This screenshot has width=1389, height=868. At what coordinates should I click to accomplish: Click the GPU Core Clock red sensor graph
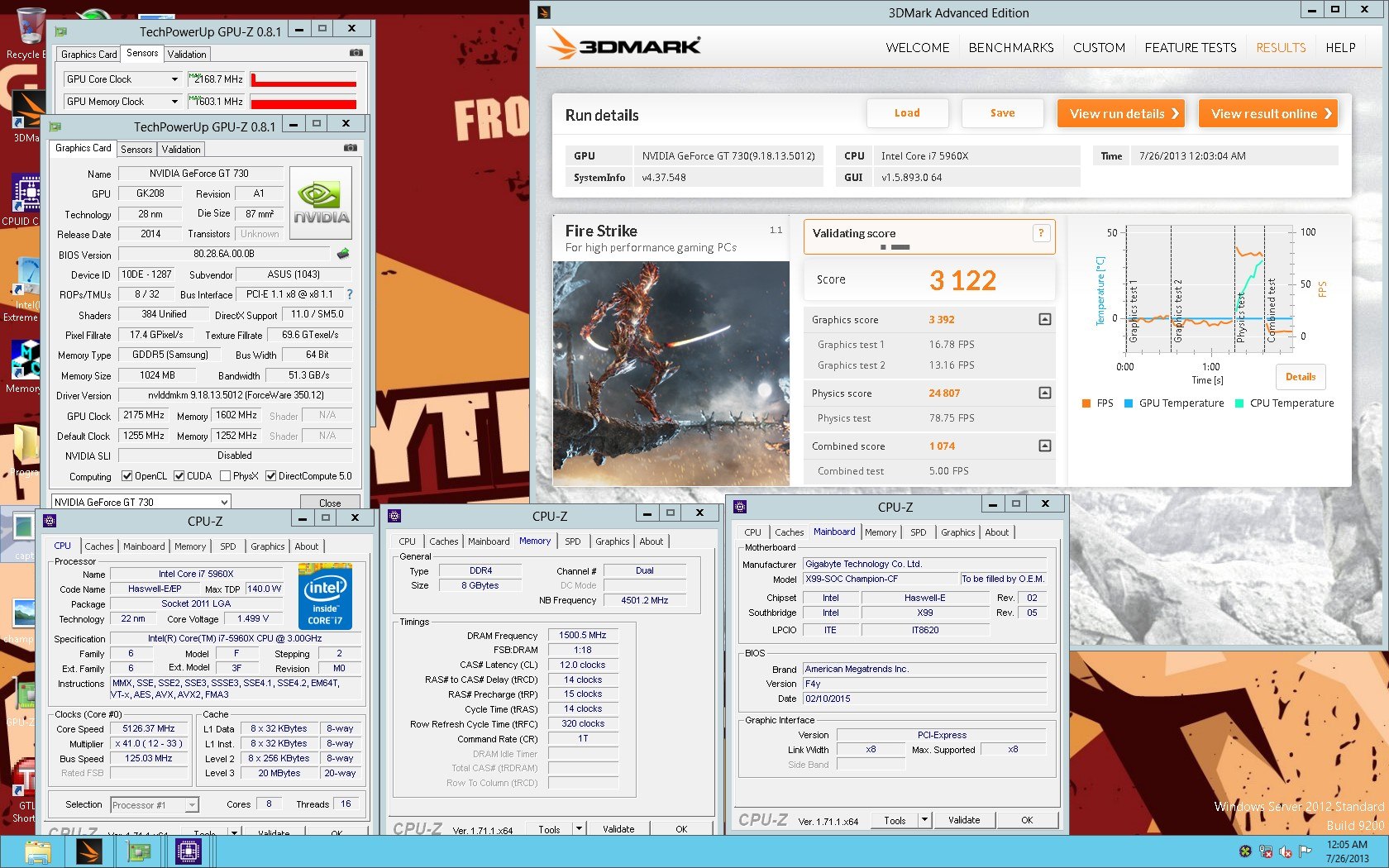303,79
